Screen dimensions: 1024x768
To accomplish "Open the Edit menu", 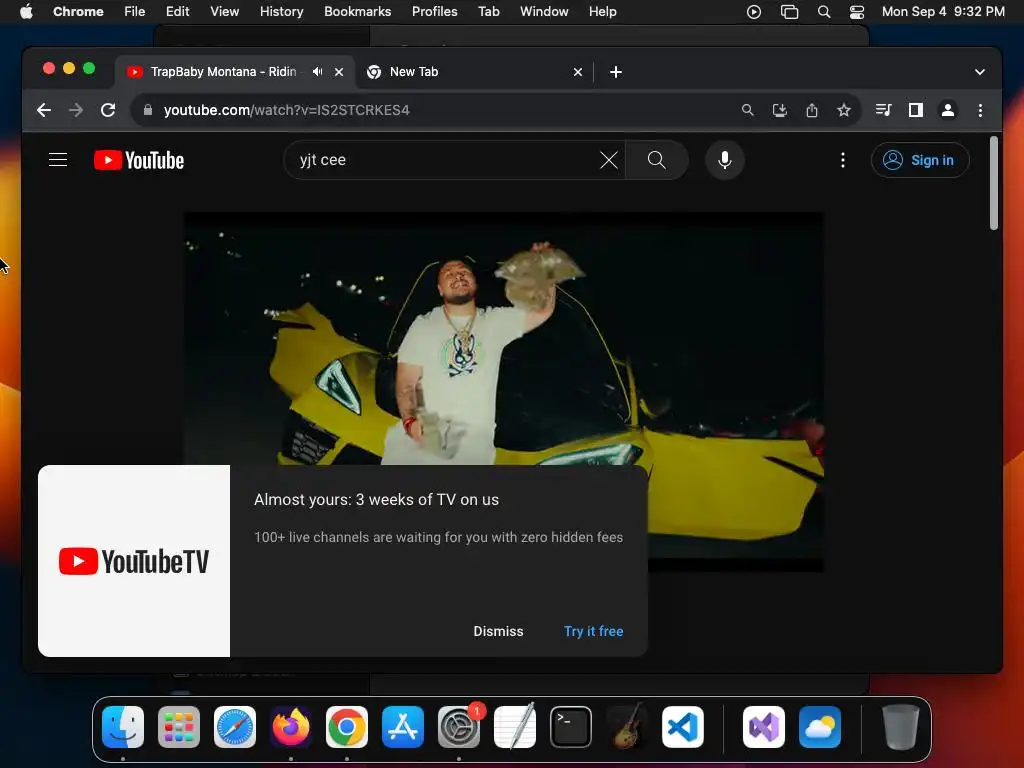I will [x=177, y=12].
